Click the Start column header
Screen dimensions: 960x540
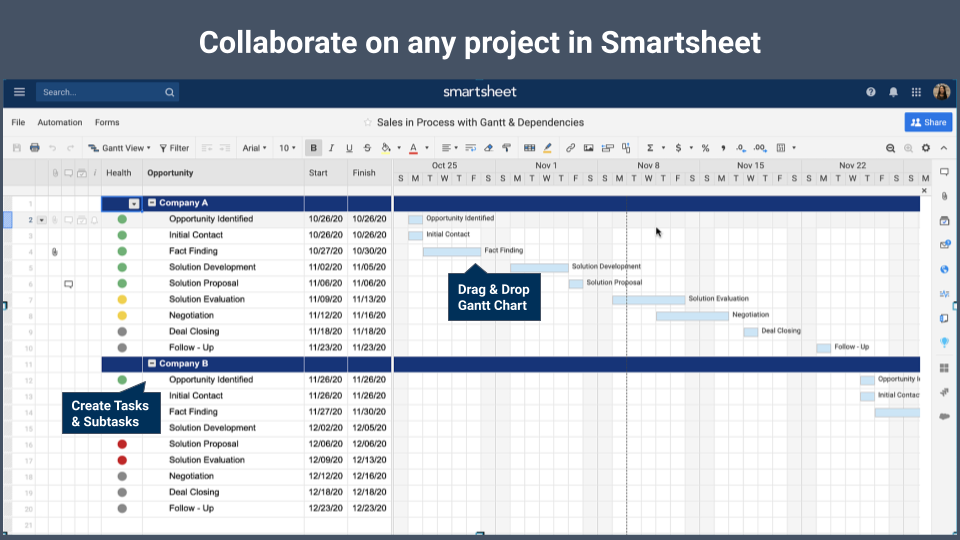click(x=326, y=173)
